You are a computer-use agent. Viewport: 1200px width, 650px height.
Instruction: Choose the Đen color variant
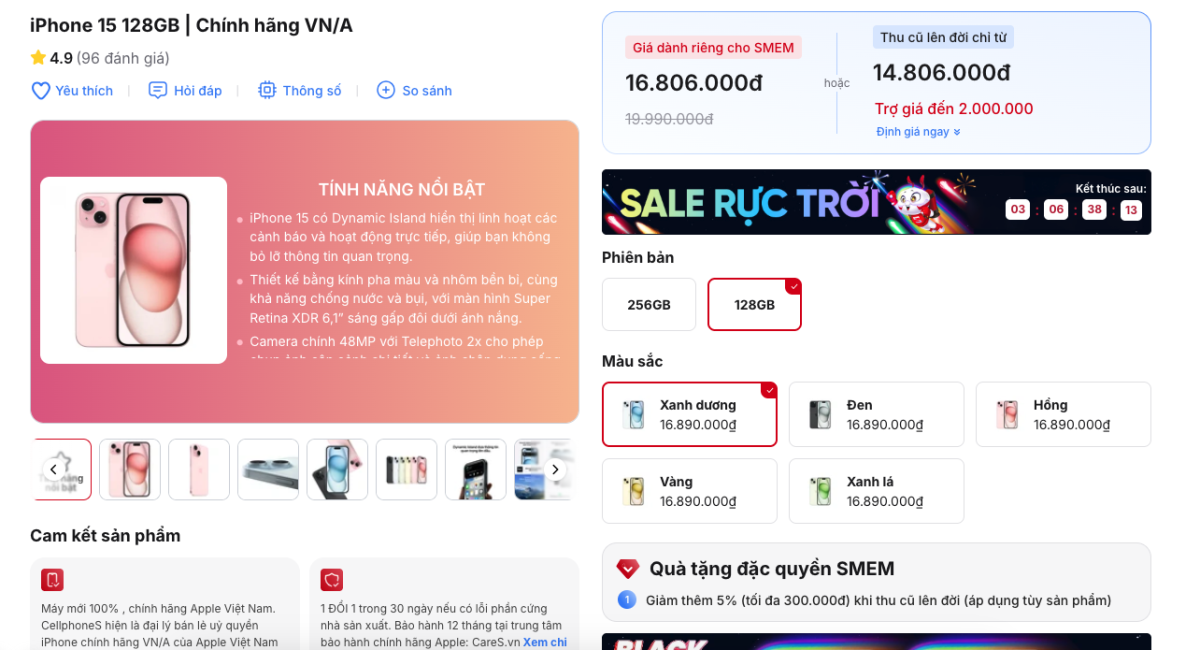pos(876,414)
